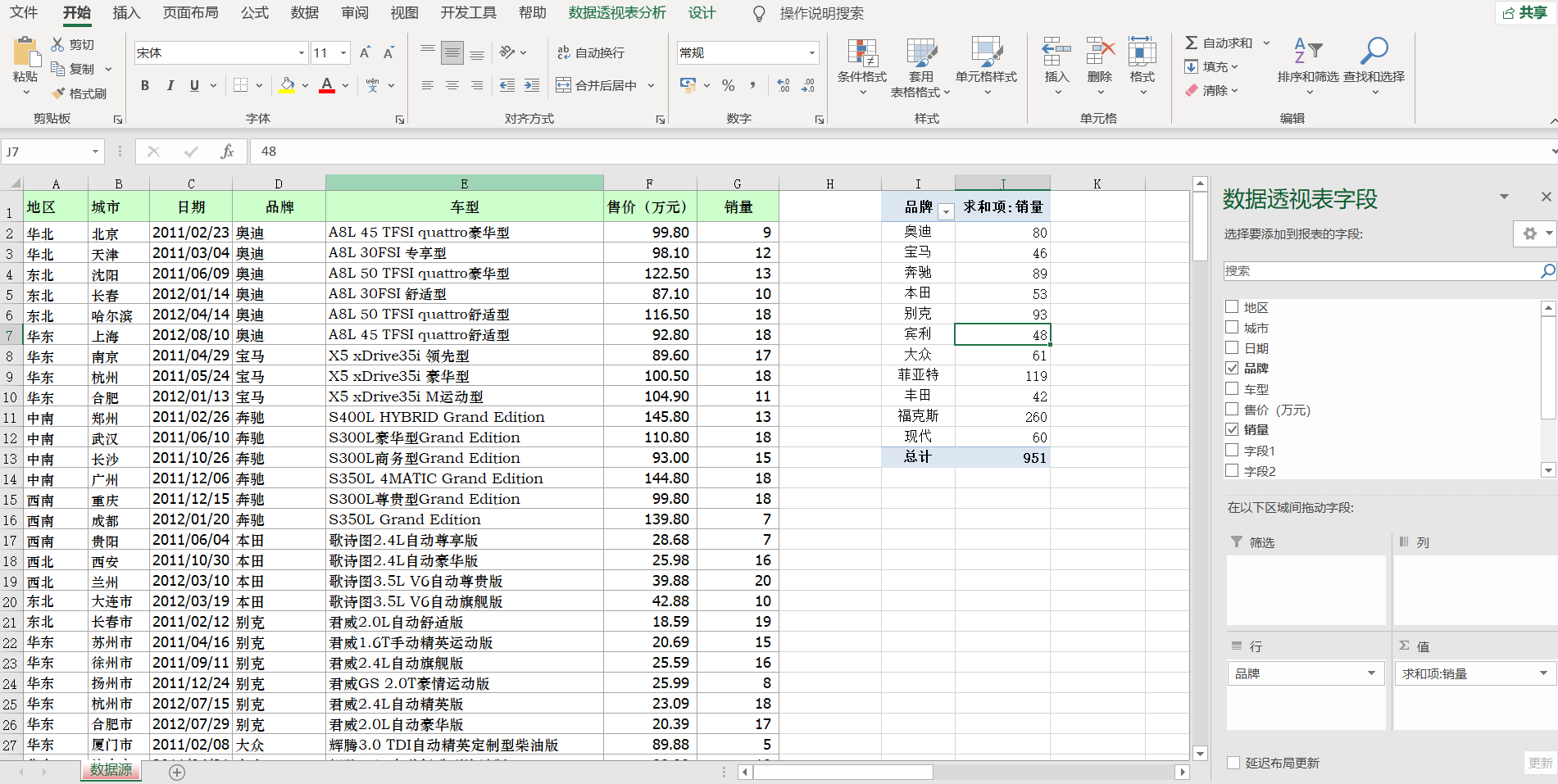
Task: Enable 延迟布局更新 checkbox
Action: pyautogui.click(x=1233, y=763)
